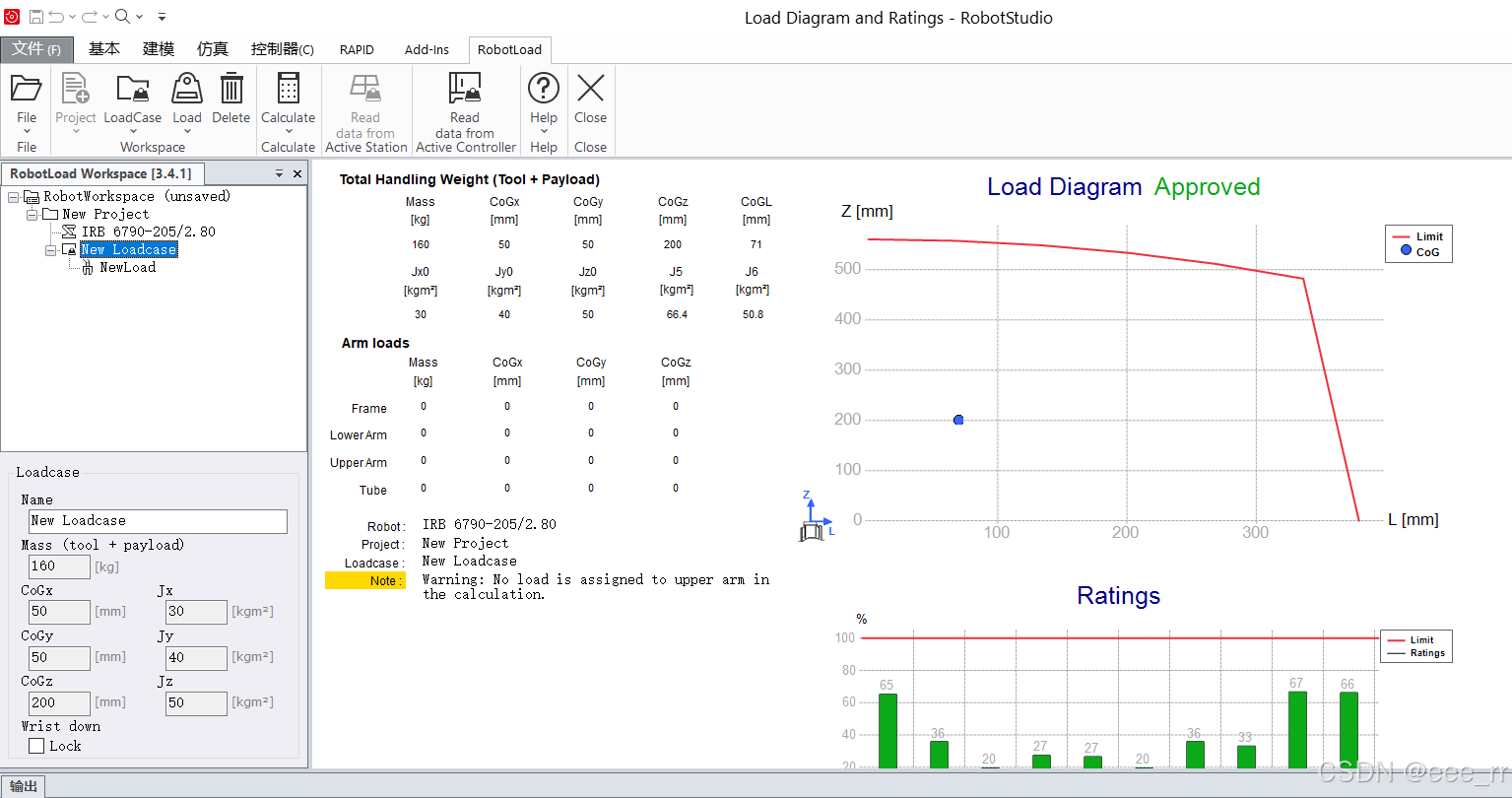Collapse the New Loadcase tree node
The height and width of the screenshot is (798, 1512).
pyautogui.click(x=50, y=250)
